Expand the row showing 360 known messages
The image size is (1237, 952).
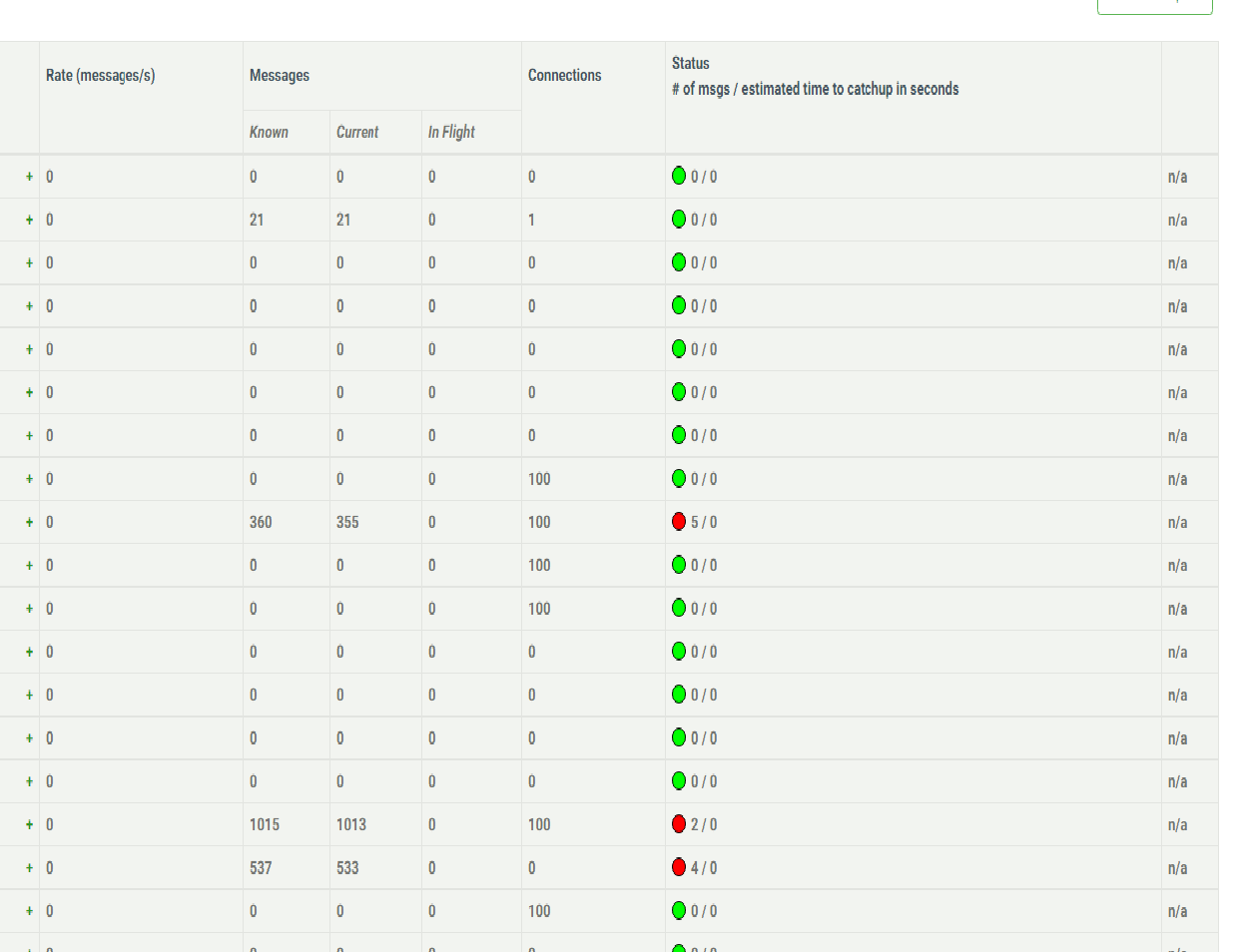coord(29,521)
